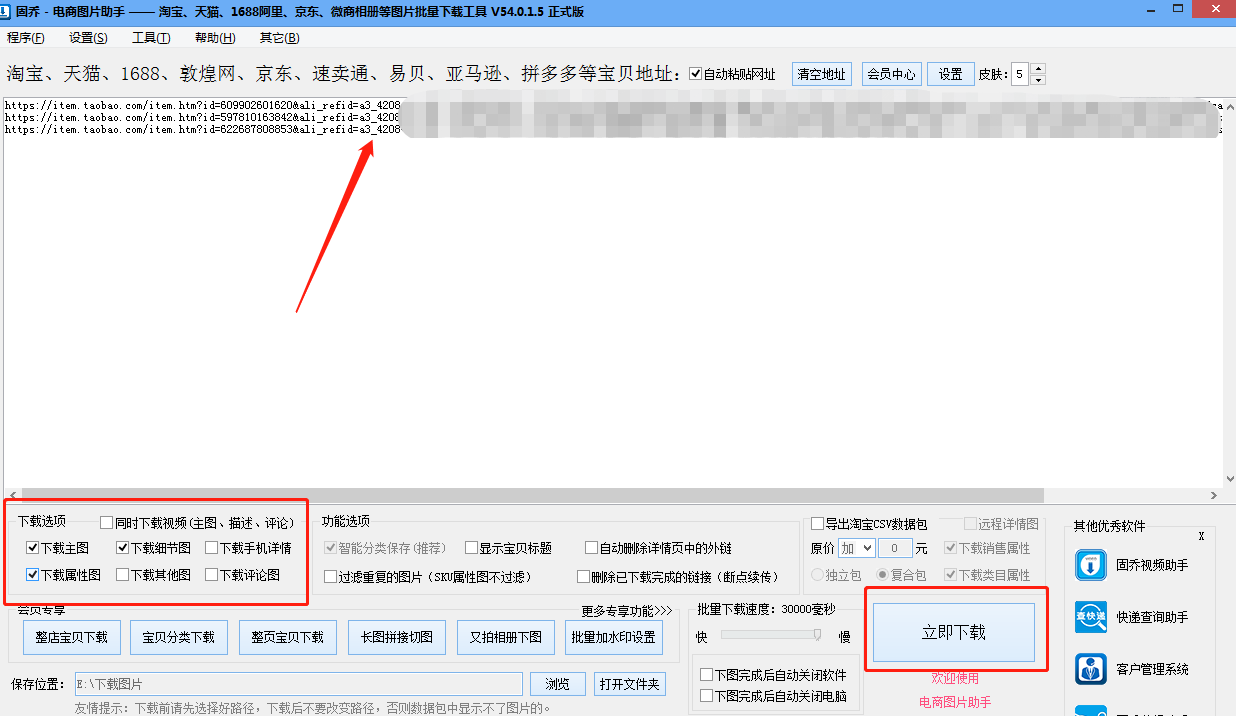
Task: Click 整页宝贝下载 button
Action: [287, 637]
